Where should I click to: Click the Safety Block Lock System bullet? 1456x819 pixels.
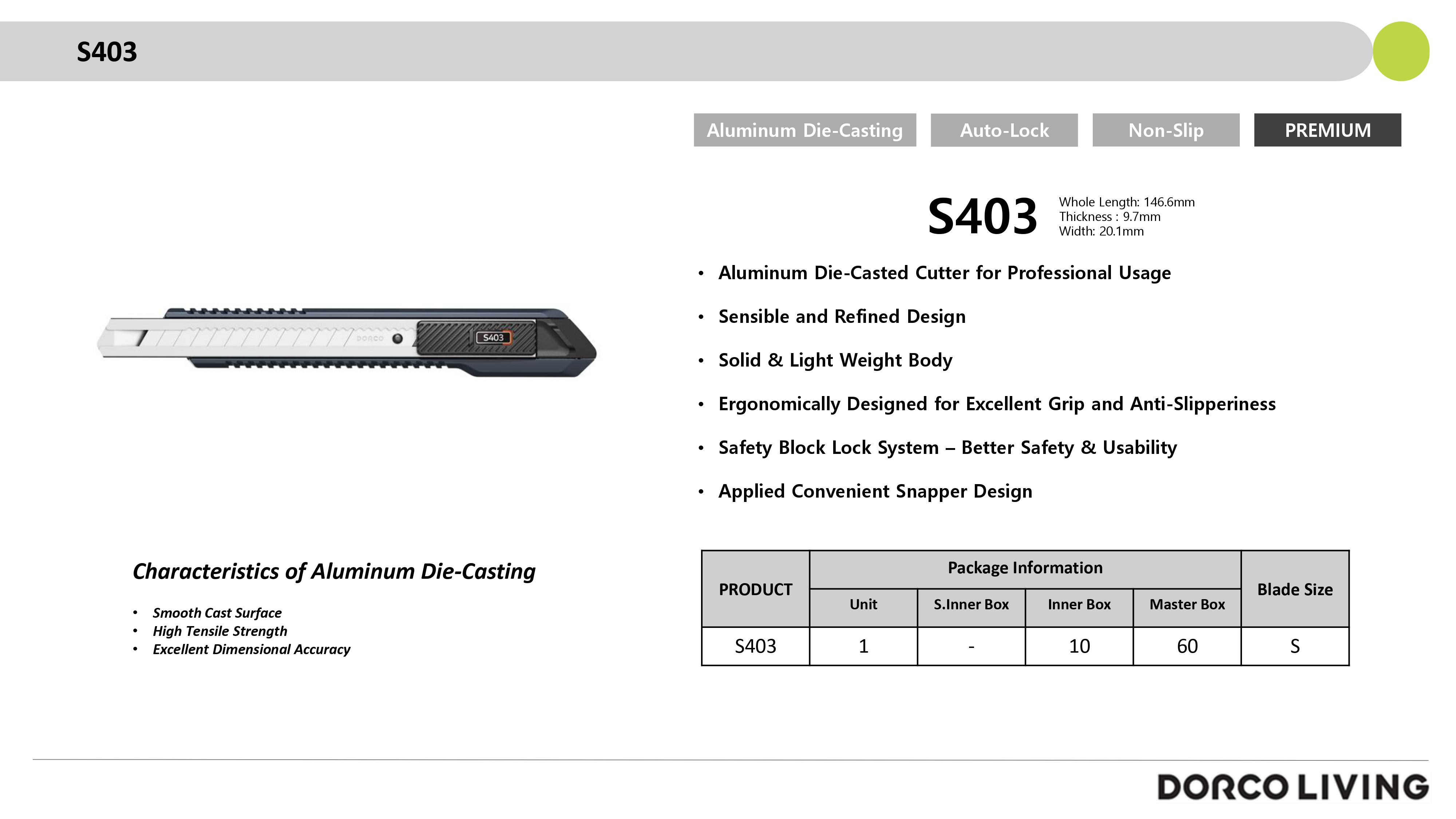click(947, 448)
